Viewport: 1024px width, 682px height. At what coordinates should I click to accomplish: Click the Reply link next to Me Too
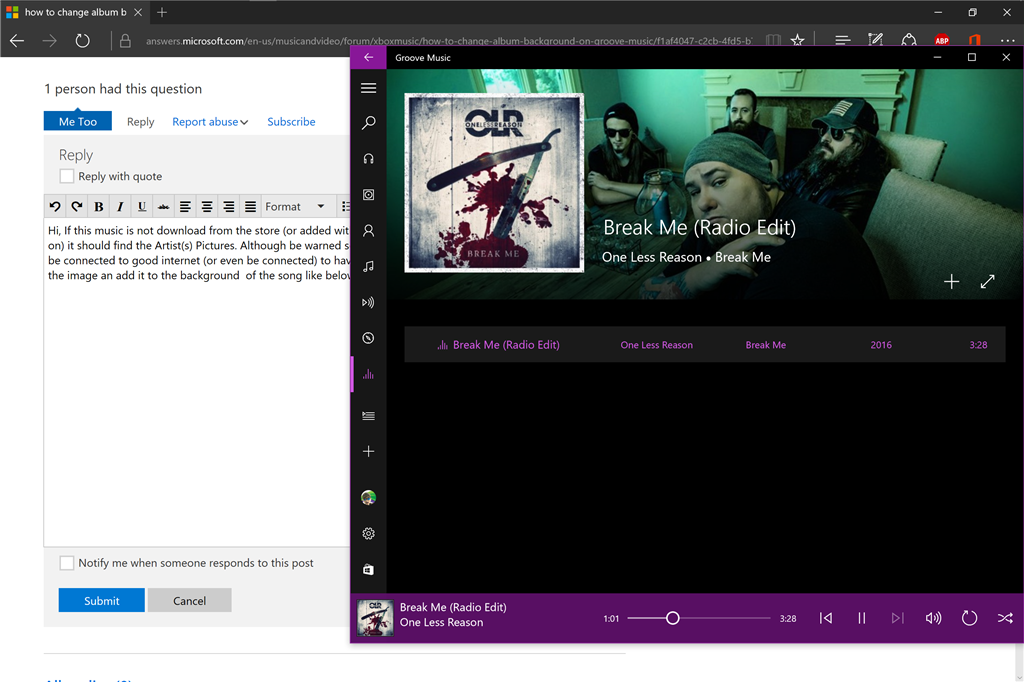140,122
